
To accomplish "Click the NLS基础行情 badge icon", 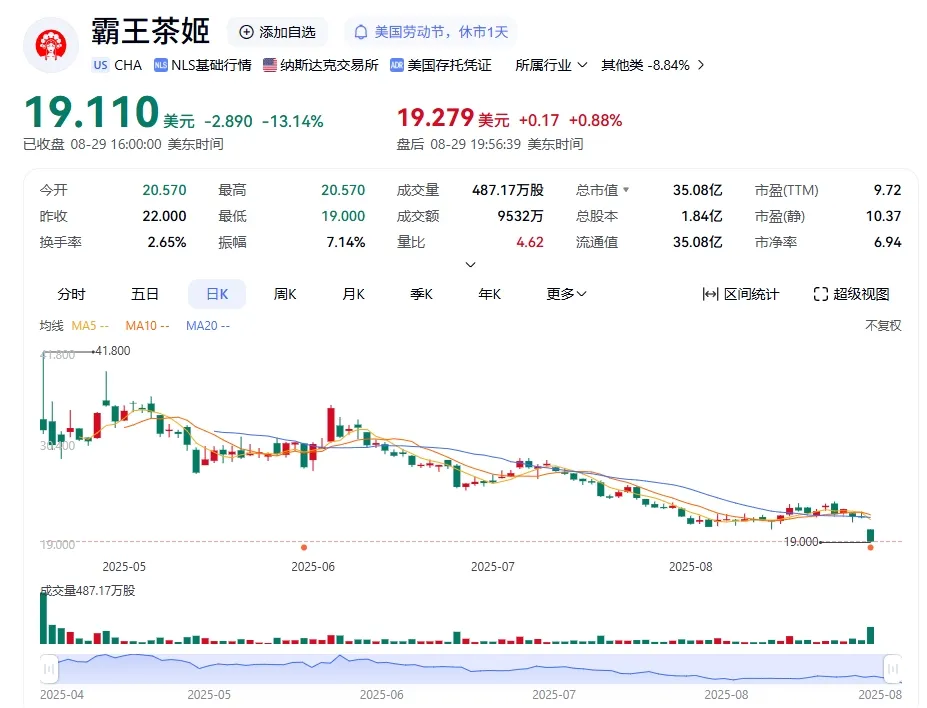I will pyautogui.click(x=161, y=65).
